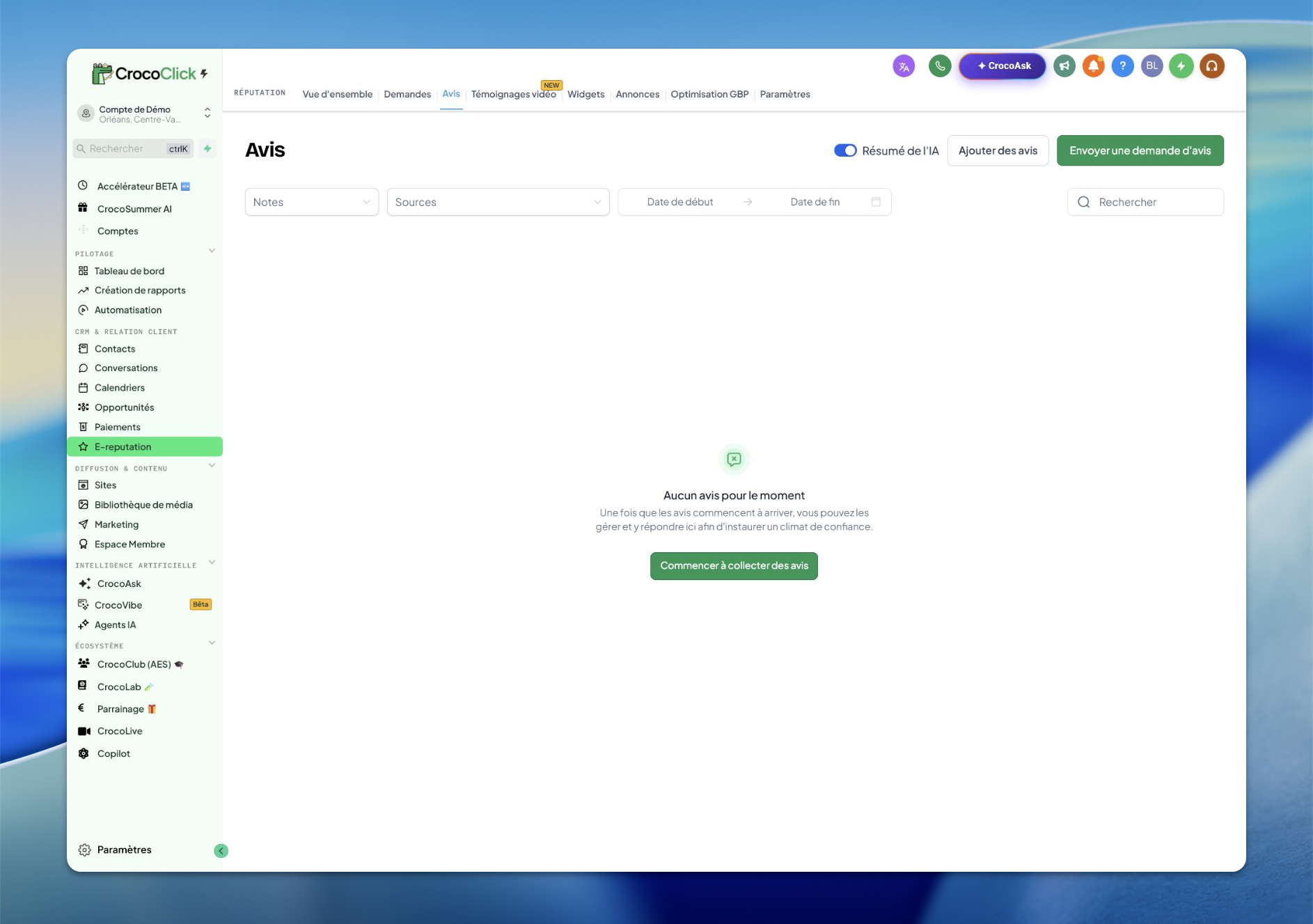
Task: Collapse the Pilotage sidebar section
Action: (x=212, y=251)
